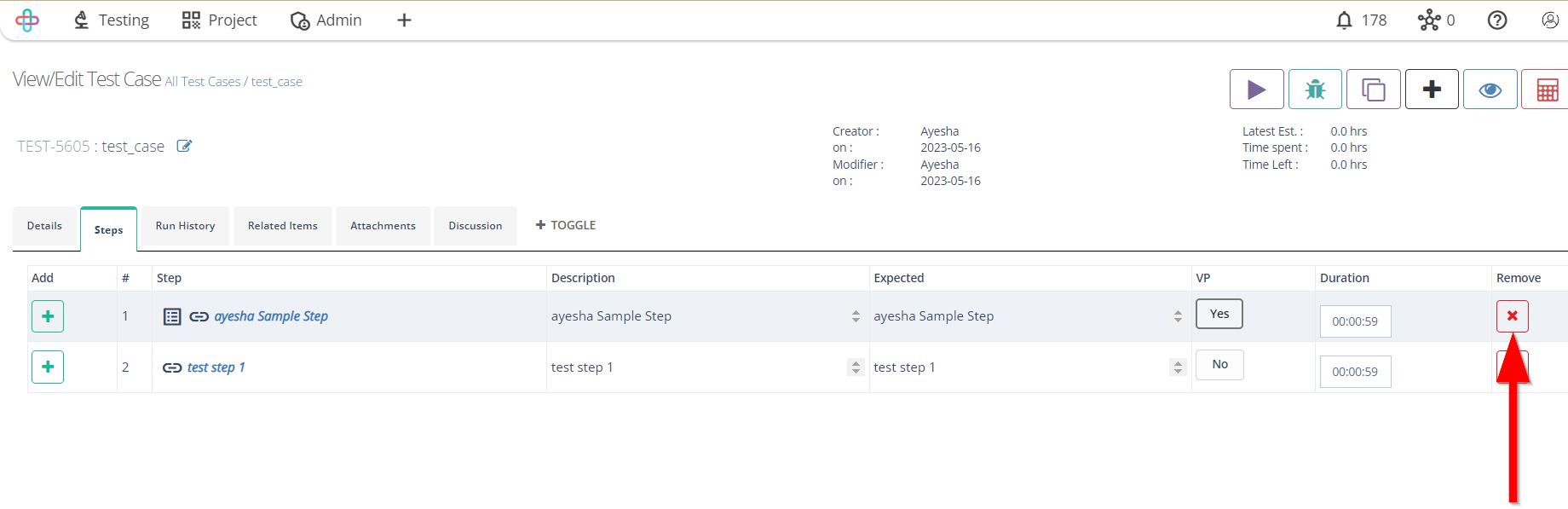Toggle VP No button for step 2

click(1219, 364)
